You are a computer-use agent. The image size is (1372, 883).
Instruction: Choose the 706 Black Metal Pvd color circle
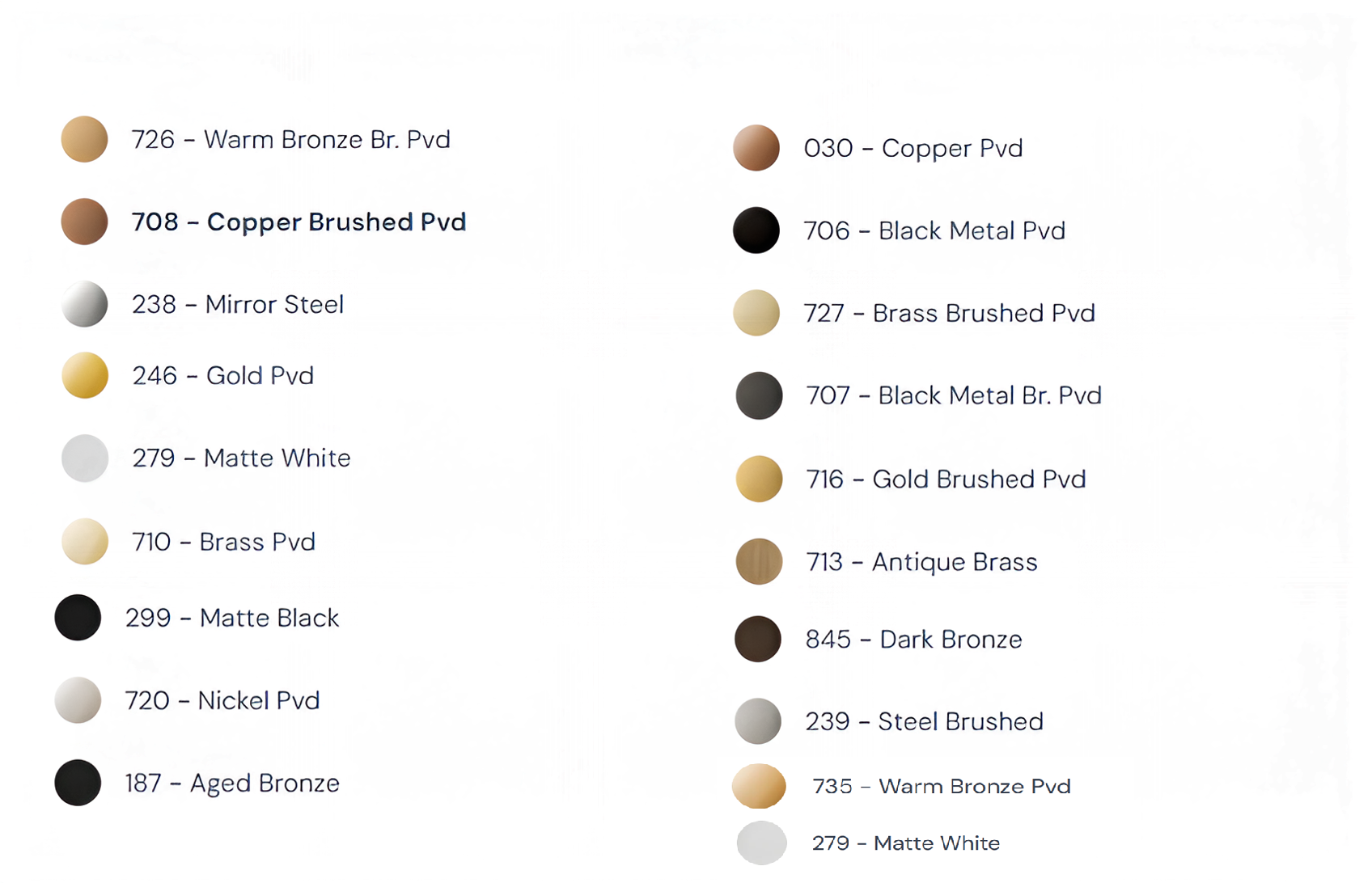click(756, 230)
